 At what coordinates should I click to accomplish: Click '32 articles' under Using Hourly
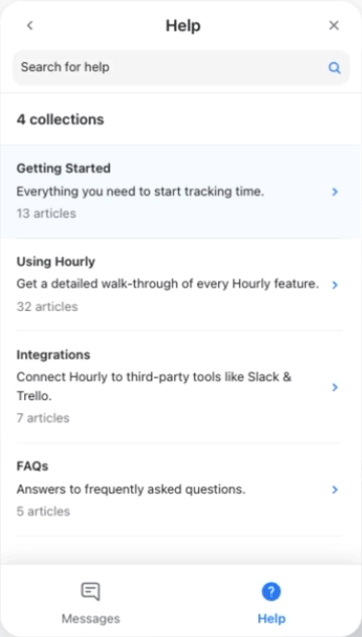pyautogui.click(x=47, y=306)
